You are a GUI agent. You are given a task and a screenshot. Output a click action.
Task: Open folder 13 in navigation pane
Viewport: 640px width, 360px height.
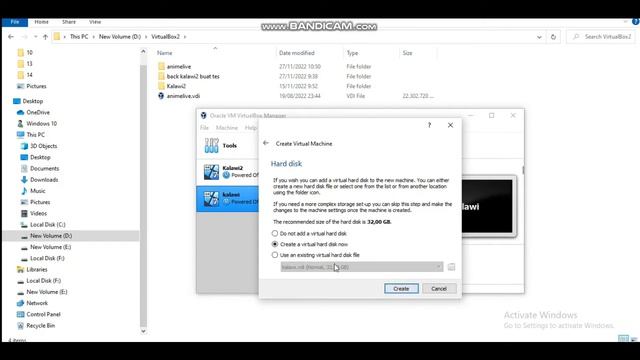(29, 64)
